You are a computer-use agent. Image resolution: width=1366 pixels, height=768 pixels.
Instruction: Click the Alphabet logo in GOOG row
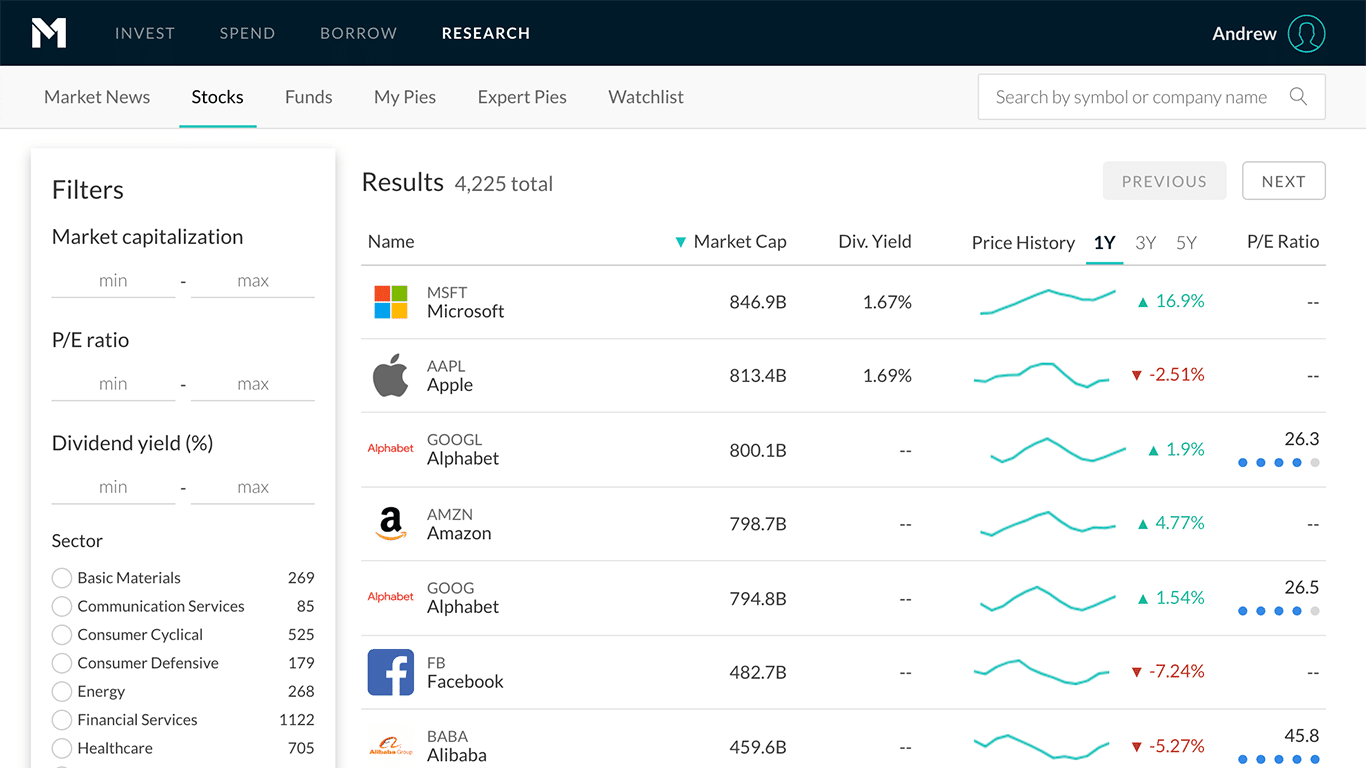point(391,597)
